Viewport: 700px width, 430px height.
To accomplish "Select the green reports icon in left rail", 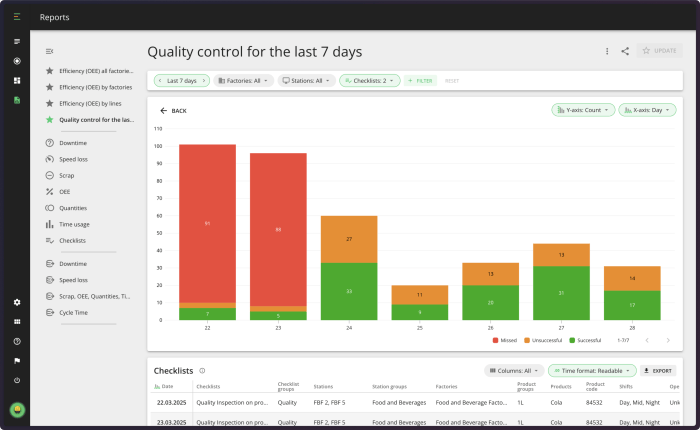I will (17, 100).
